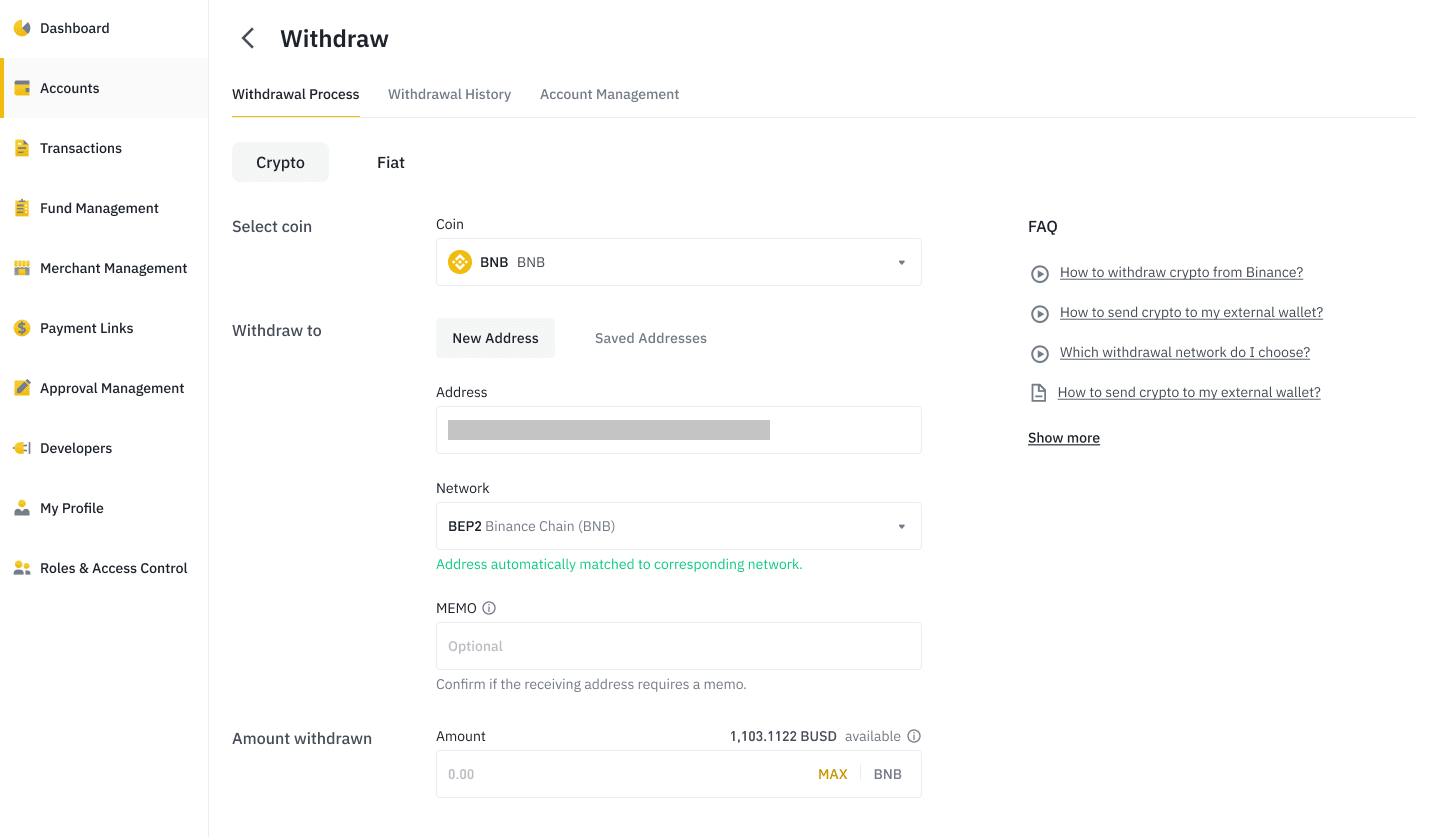Click the BNB coin logo in Coin field
This screenshot has height=837, width=1440.
[460, 262]
